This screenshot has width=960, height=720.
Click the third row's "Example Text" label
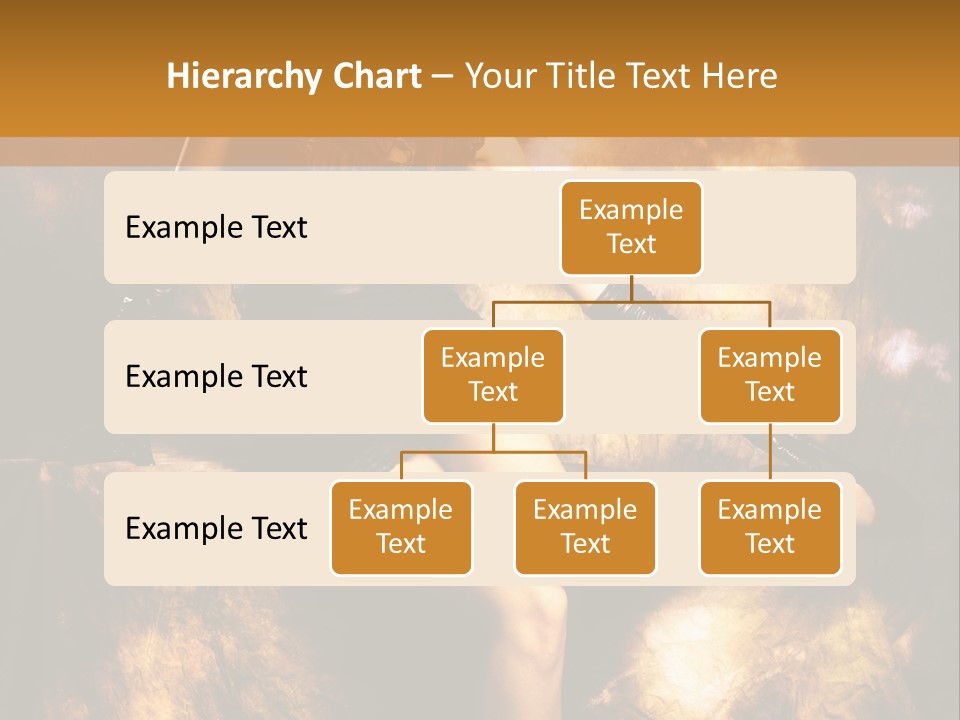tap(216, 528)
